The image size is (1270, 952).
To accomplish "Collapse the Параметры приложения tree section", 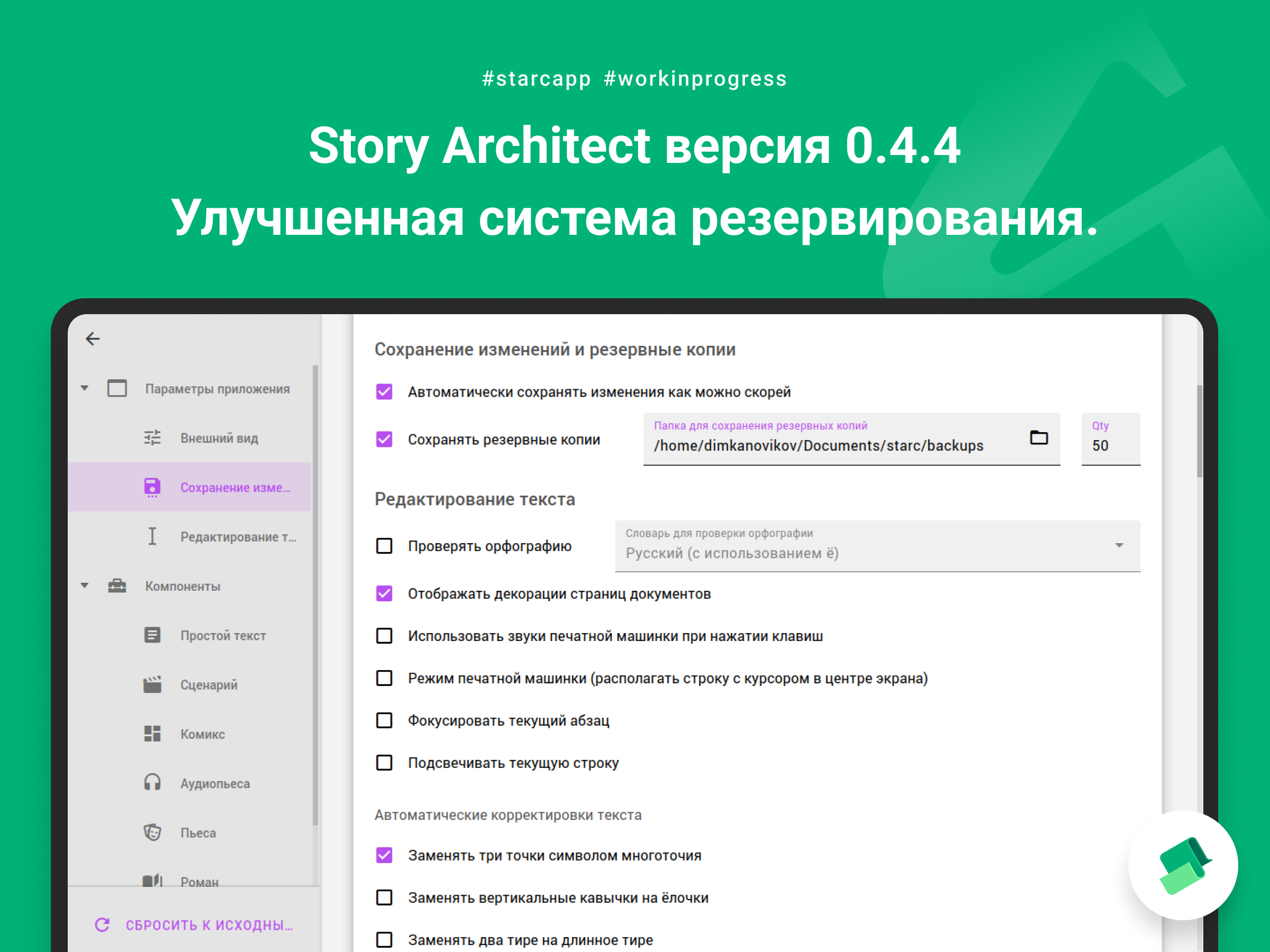I will (x=84, y=389).
